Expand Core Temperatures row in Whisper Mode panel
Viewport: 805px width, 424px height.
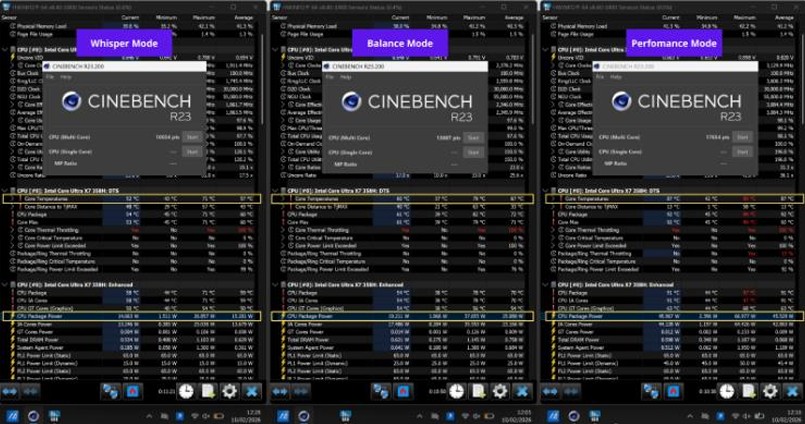pyautogui.click(x=13, y=199)
